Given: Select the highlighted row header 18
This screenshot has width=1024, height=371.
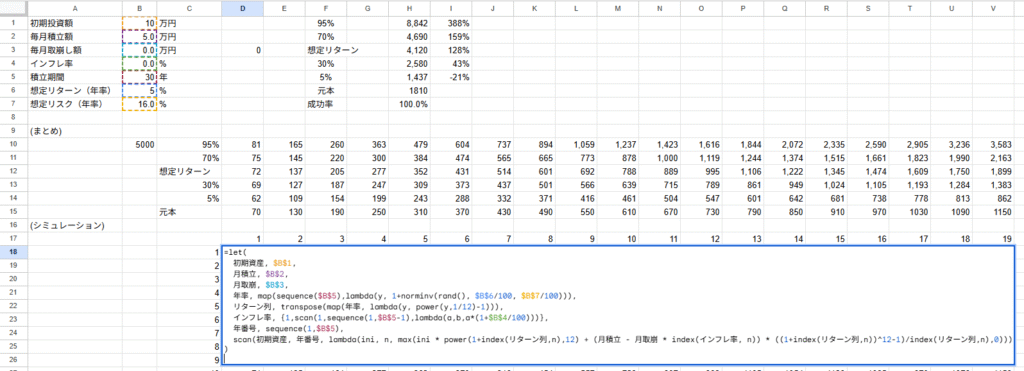Looking at the screenshot, I should [x=13, y=253].
